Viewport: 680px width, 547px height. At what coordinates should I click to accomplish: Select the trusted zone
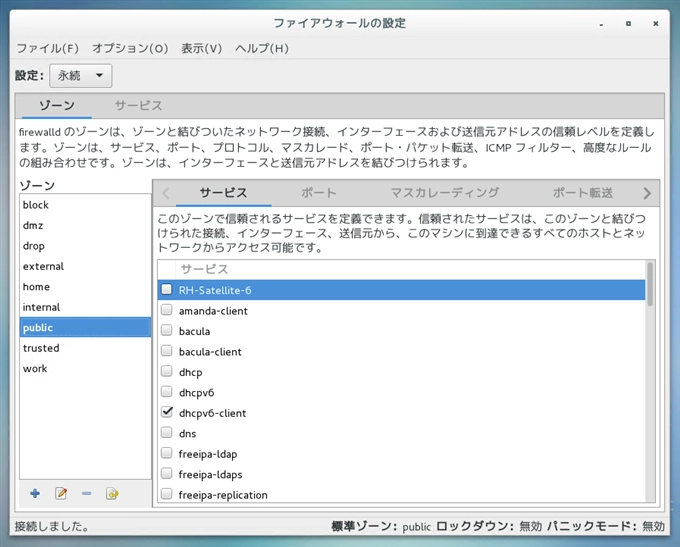85,348
